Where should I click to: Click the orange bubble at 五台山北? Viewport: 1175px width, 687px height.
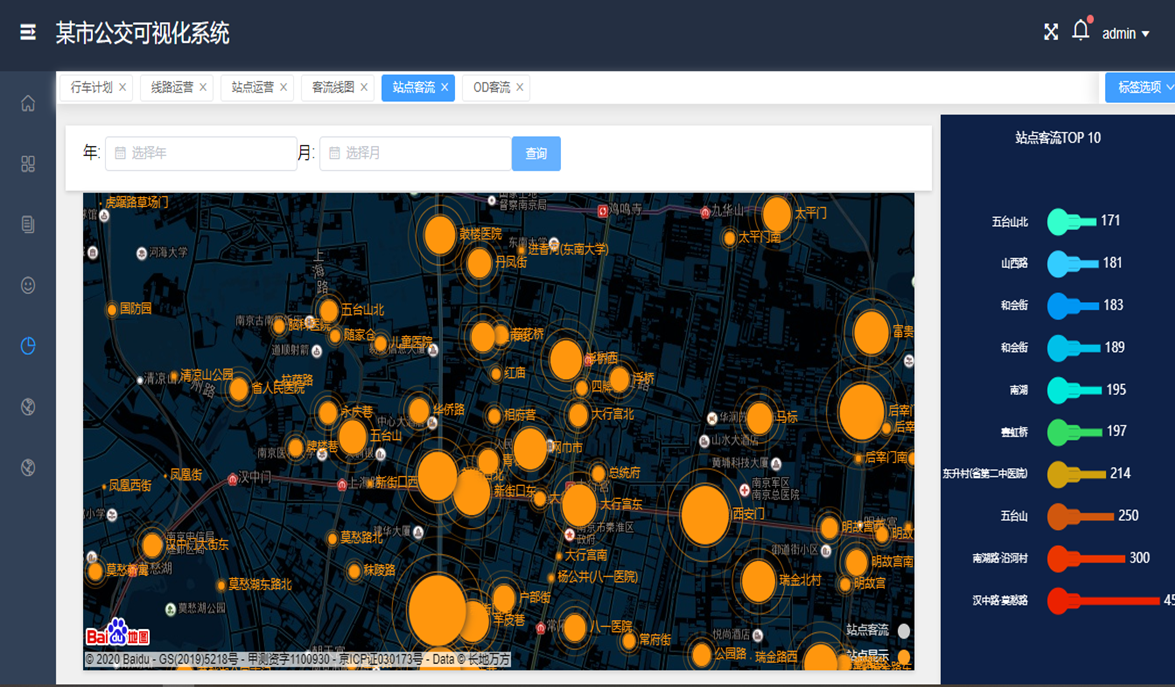tap(329, 310)
